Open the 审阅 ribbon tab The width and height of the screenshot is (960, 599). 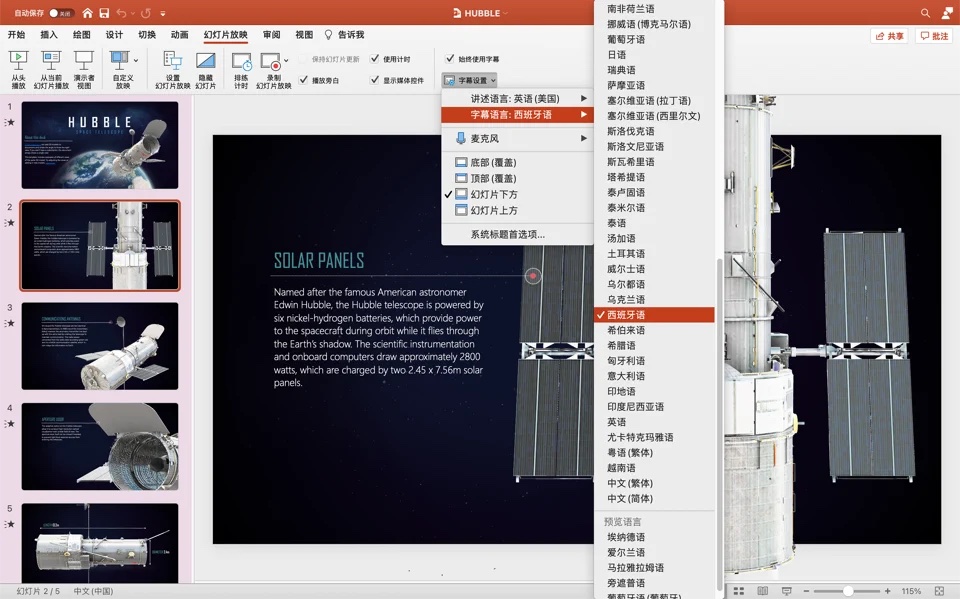coord(270,33)
